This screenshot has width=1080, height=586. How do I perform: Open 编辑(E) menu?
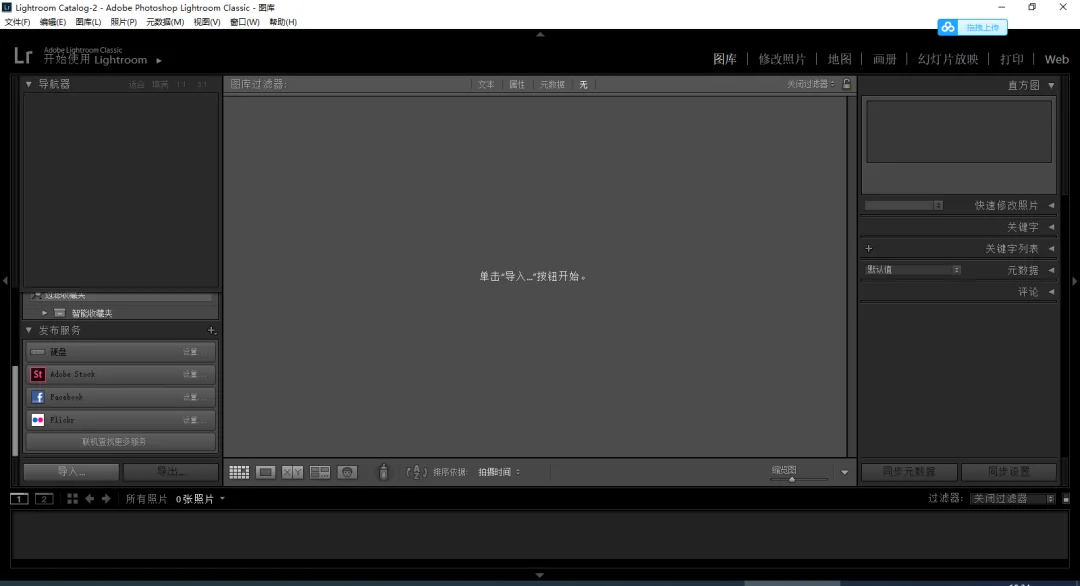click(52, 22)
